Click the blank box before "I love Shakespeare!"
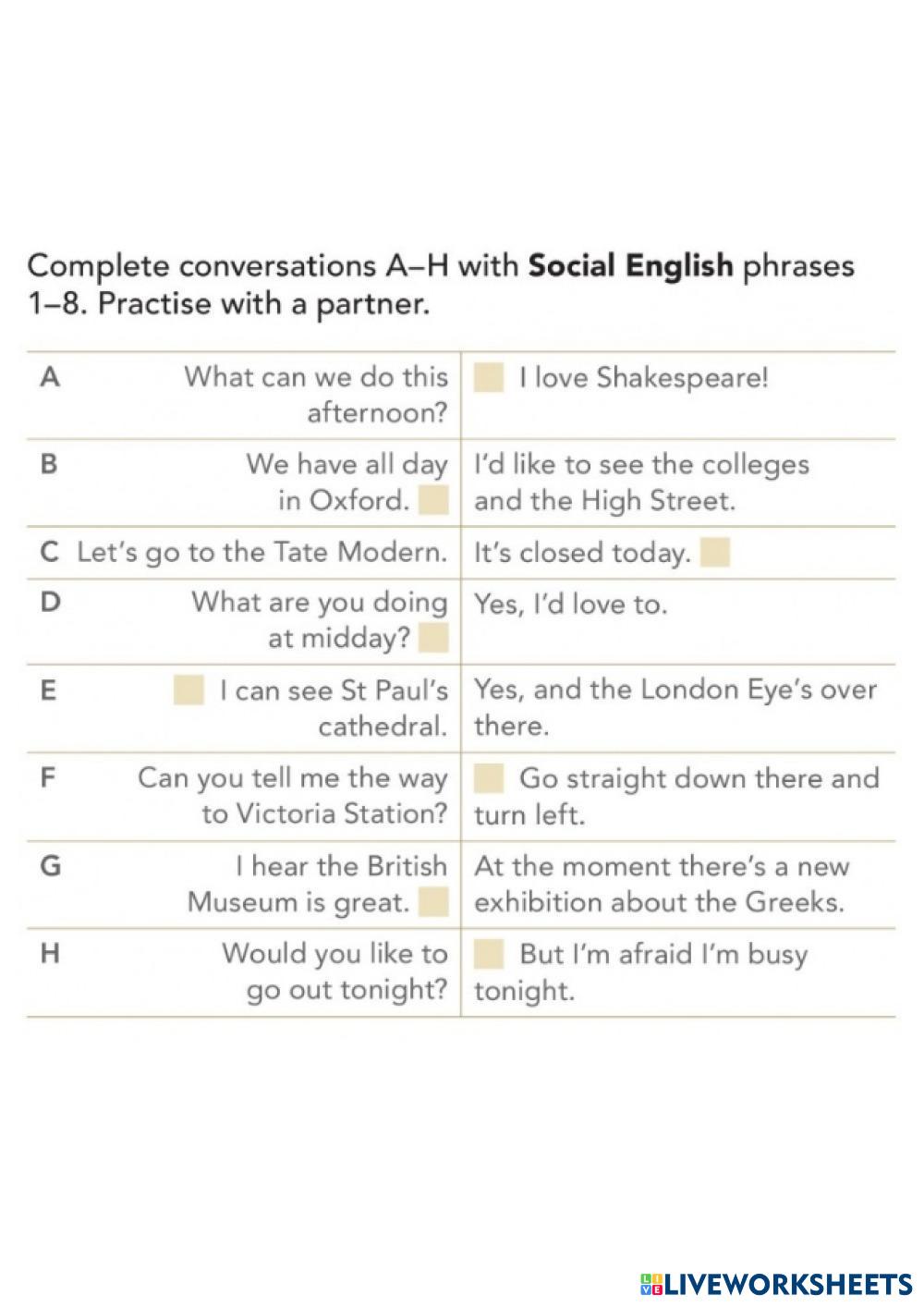This screenshot has width=924, height=1307. click(x=489, y=377)
